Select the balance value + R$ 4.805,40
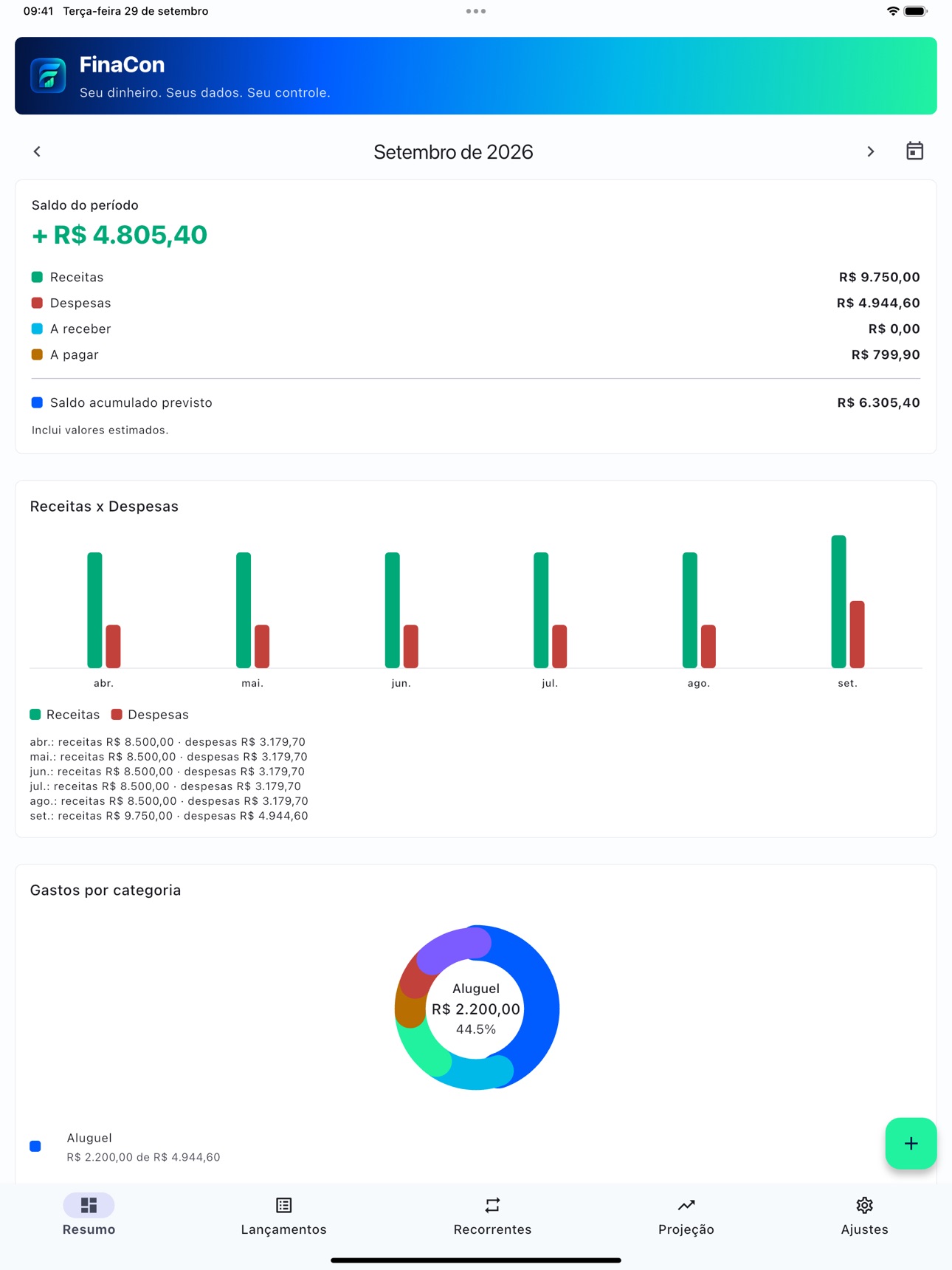The height and width of the screenshot is (1270, 952). click(x=120, y=235)
